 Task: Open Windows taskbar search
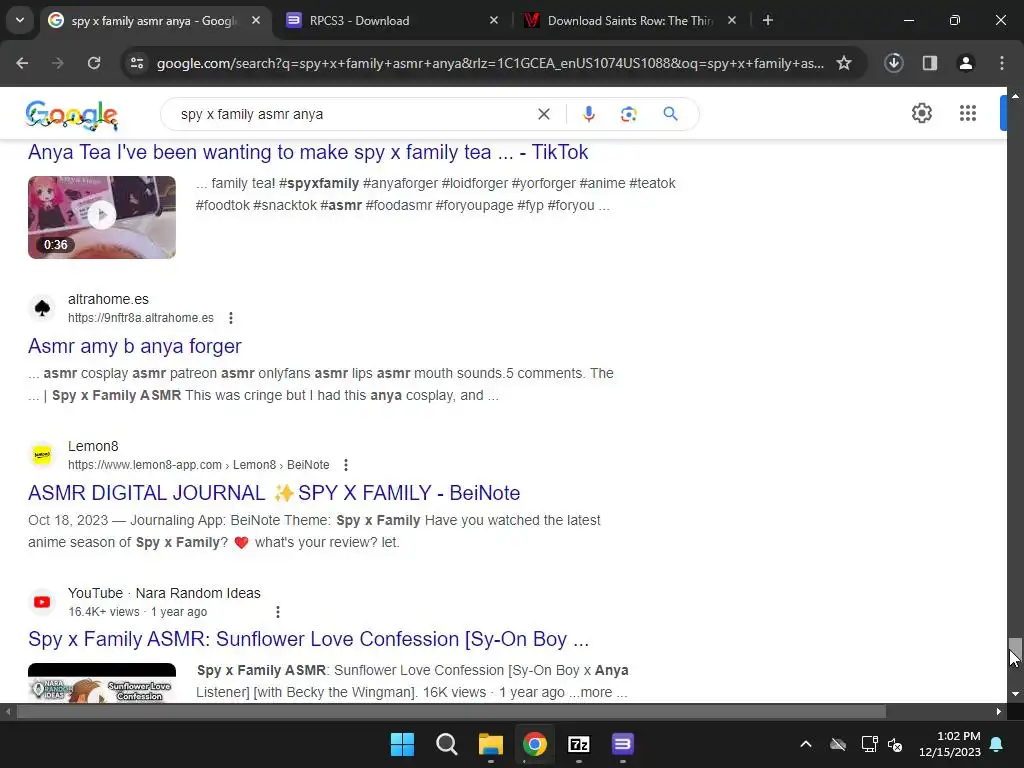pyautogui.click(x=447, y=744)
